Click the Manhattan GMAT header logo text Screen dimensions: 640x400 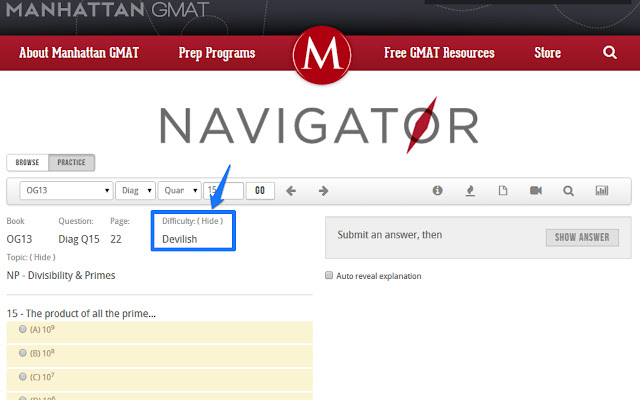(108, 9)
